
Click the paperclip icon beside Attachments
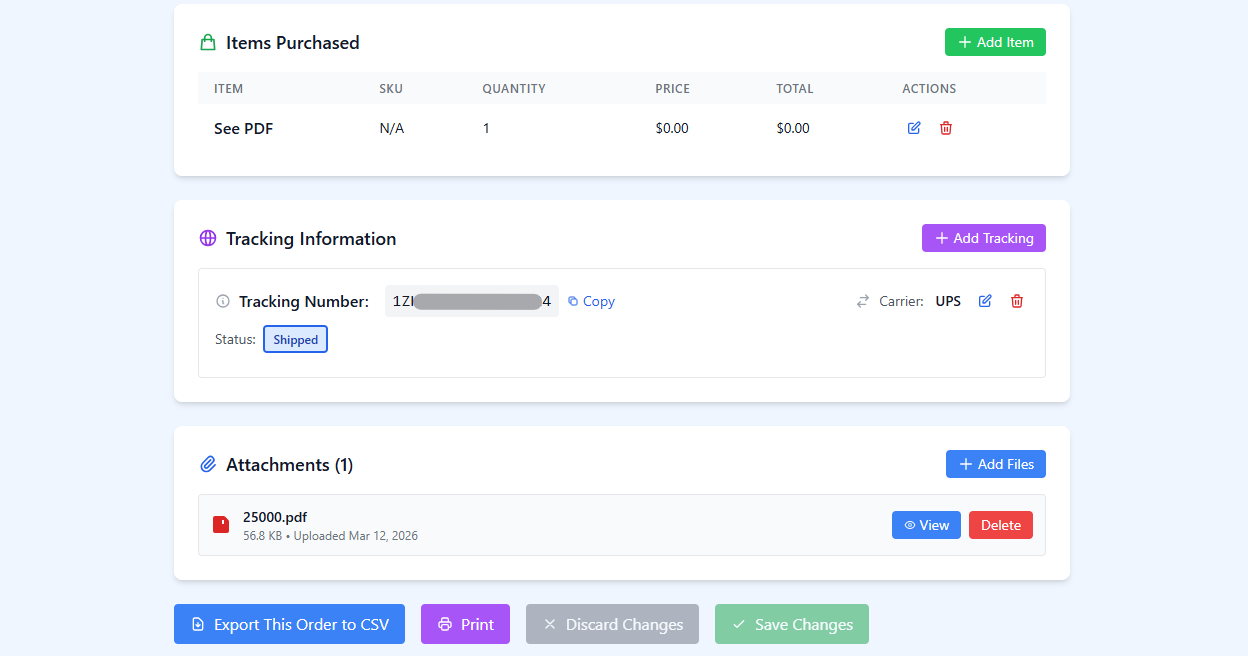coord(208,464)
